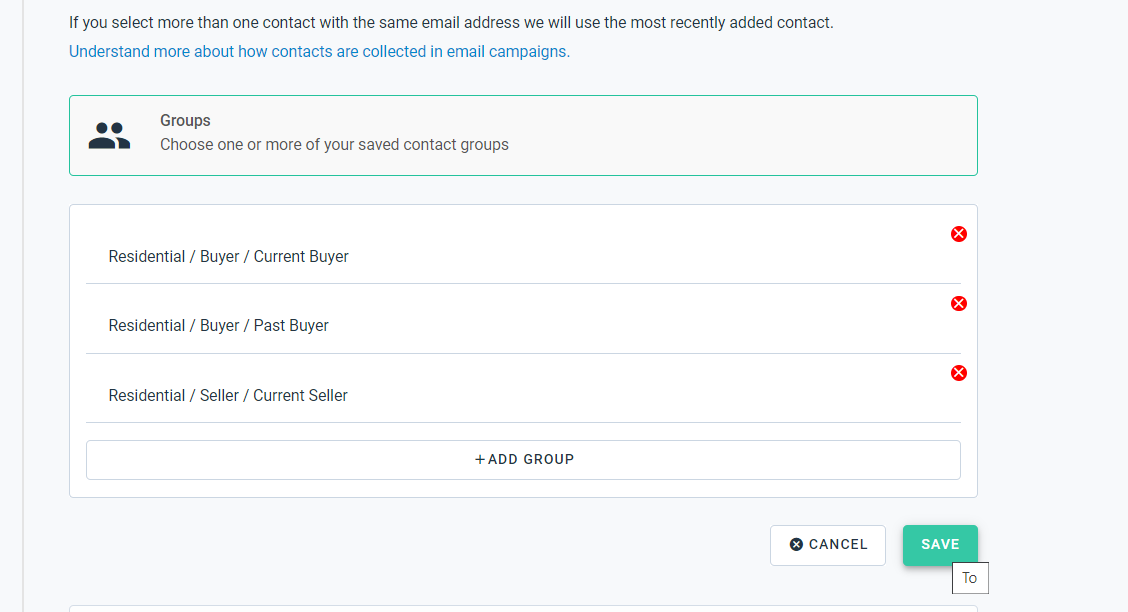Delete the Current Seller group entry
Image resolution: width=1128 pixels, height=612 pixels.
click(958, 373)
